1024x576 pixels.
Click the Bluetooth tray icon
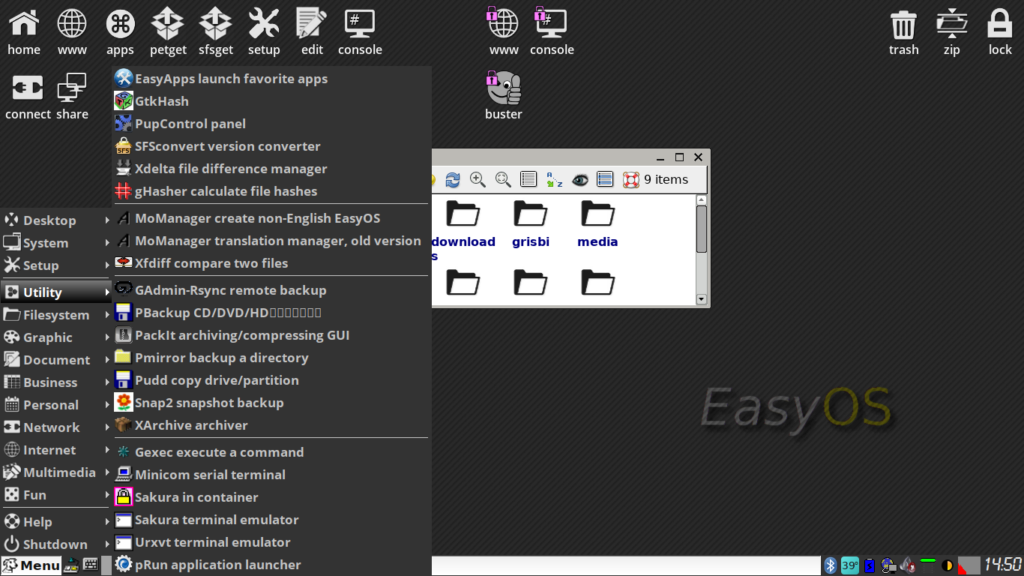coord(829,566)
